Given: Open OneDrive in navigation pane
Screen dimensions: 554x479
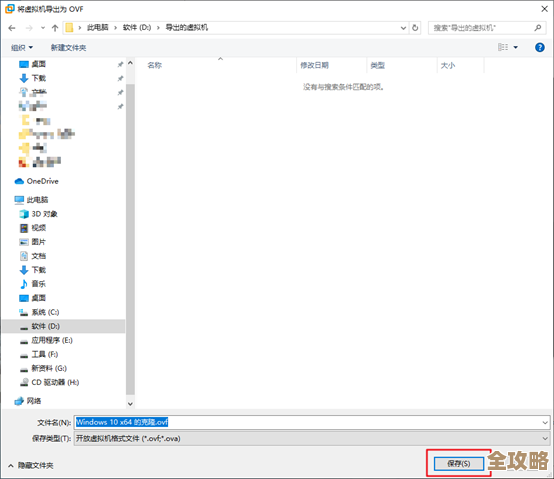Looking at the screenshot, I should [x=42, y=181].
